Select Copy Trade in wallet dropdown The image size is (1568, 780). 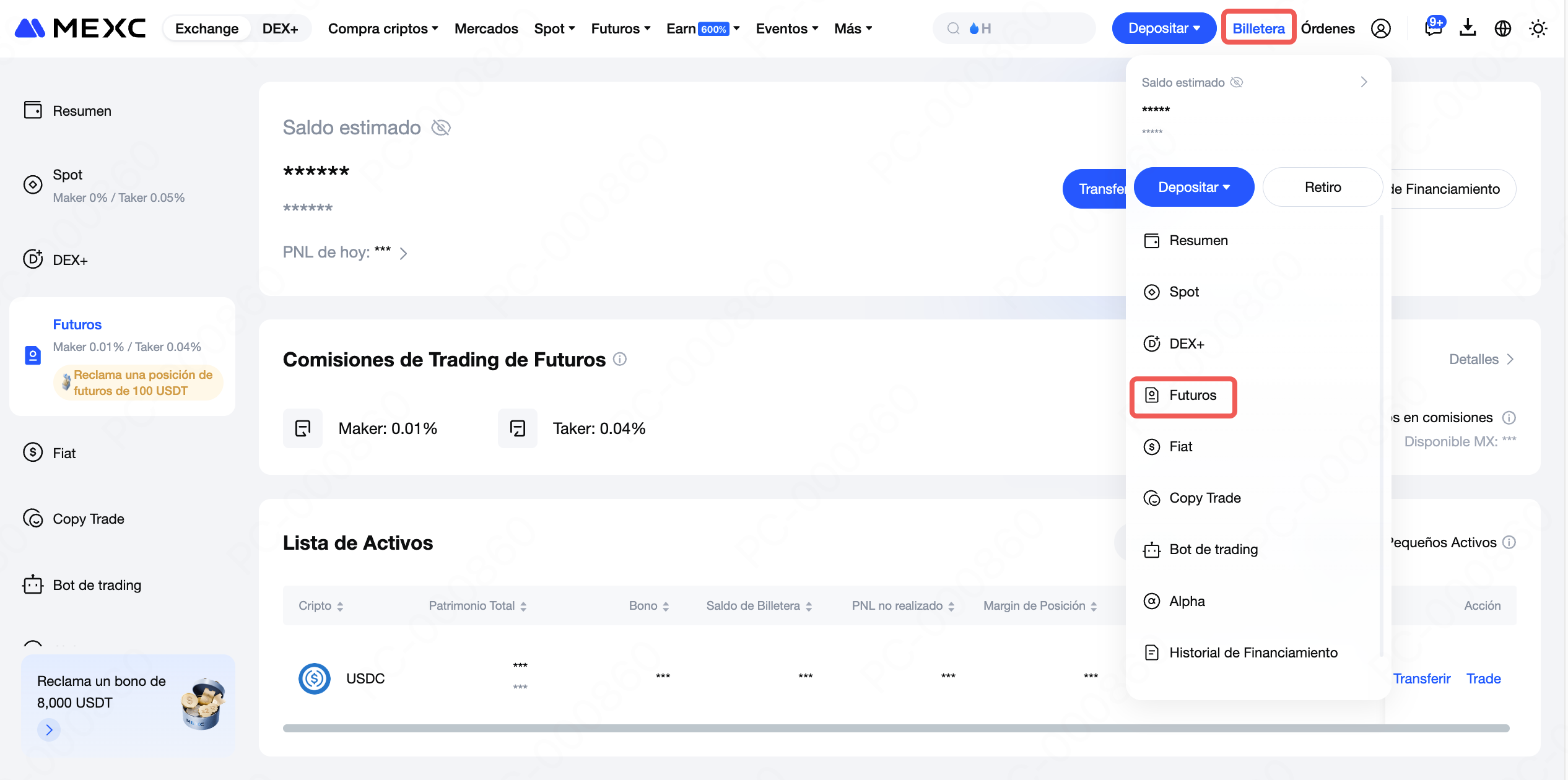pos(1192,498)
